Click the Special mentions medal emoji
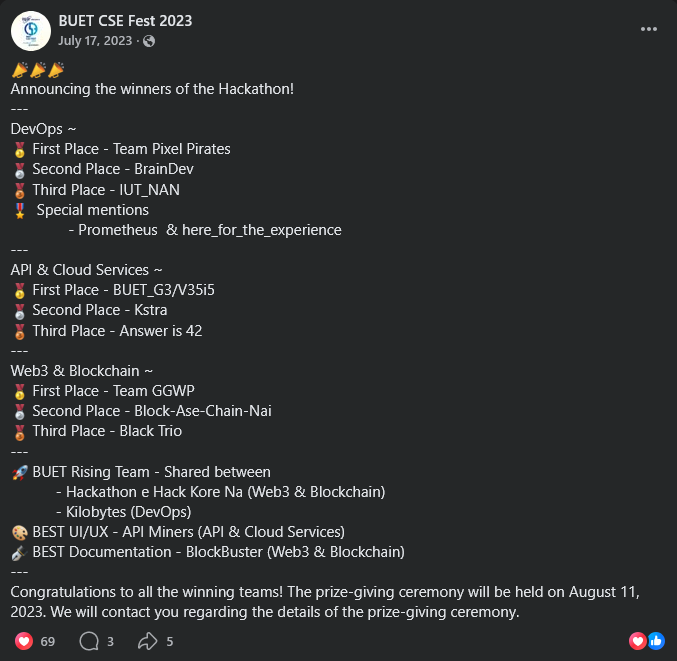Viewport: 677px width, 661px height. pyautogui.click(x=19, y=210)
